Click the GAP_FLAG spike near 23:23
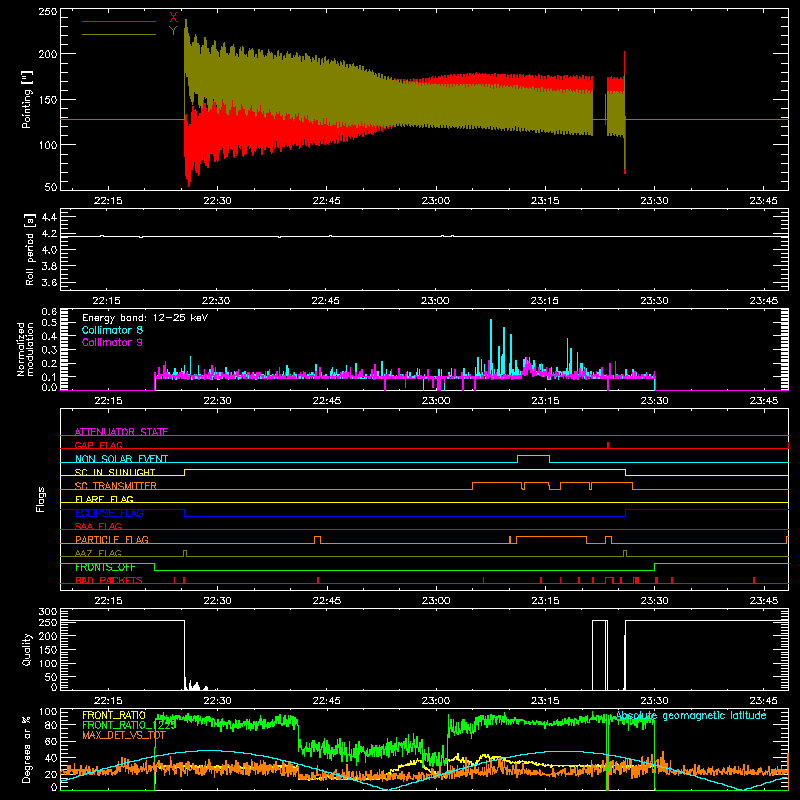The height and width of the screenshot is (800, 800). (608, 445)
